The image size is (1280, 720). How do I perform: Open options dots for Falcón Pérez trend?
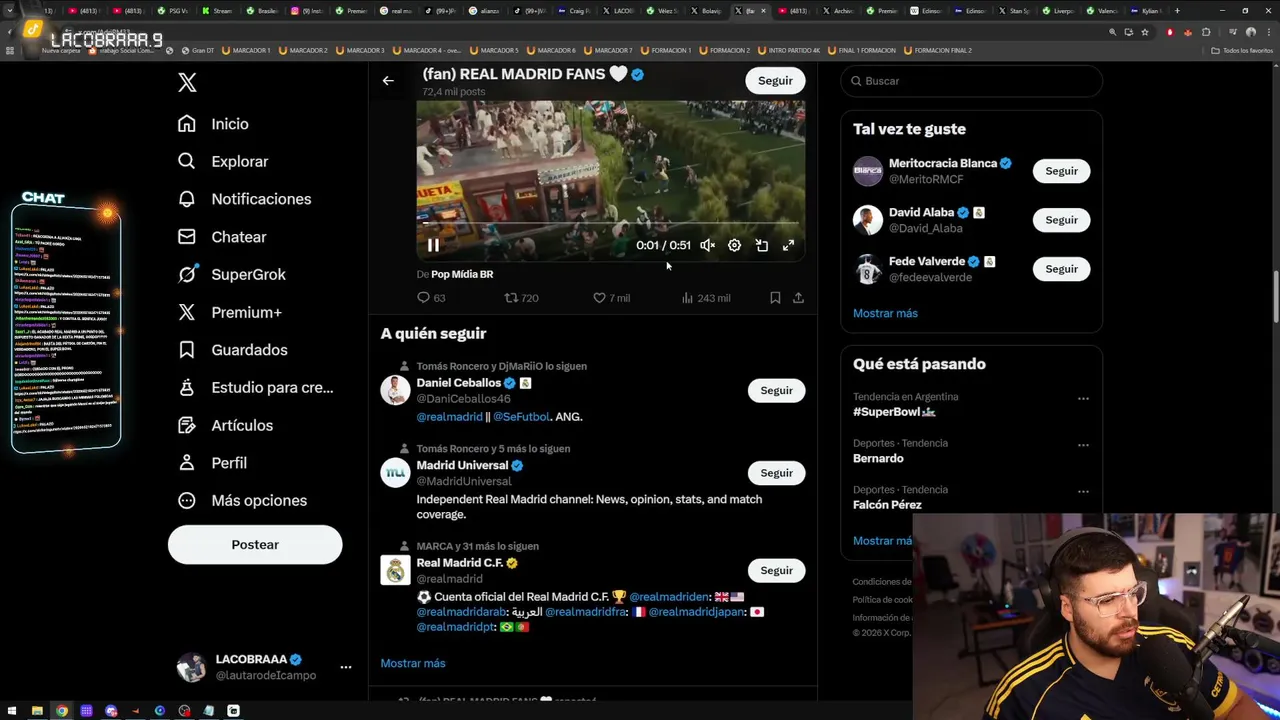(1083, 492)
